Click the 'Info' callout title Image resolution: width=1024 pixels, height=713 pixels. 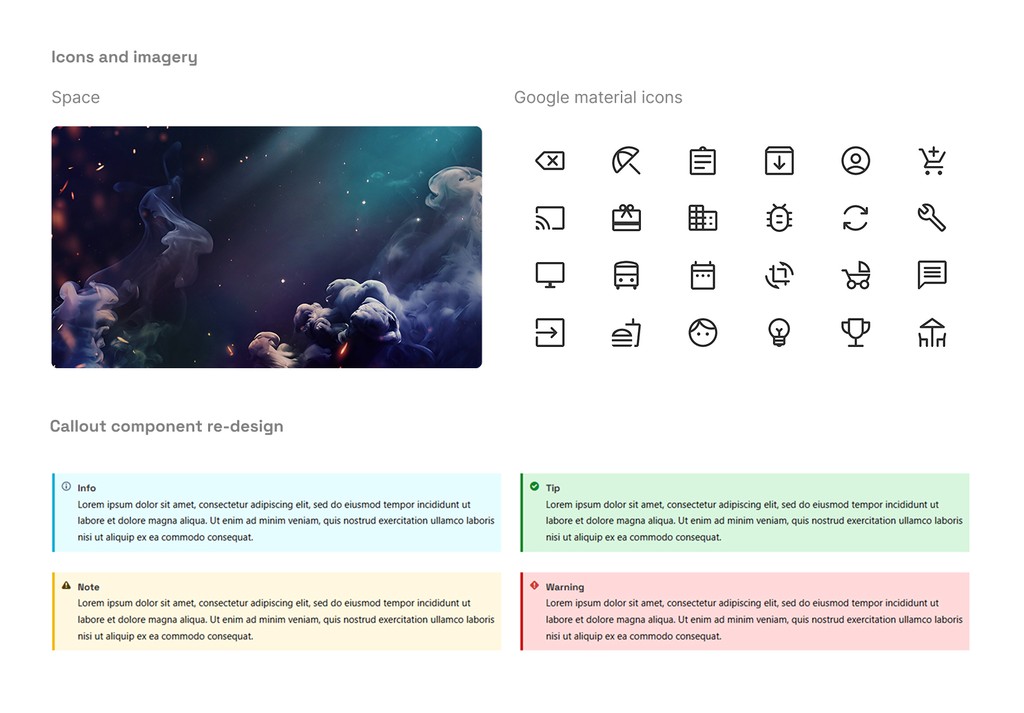pyautogui.click(x=87, y=488)
